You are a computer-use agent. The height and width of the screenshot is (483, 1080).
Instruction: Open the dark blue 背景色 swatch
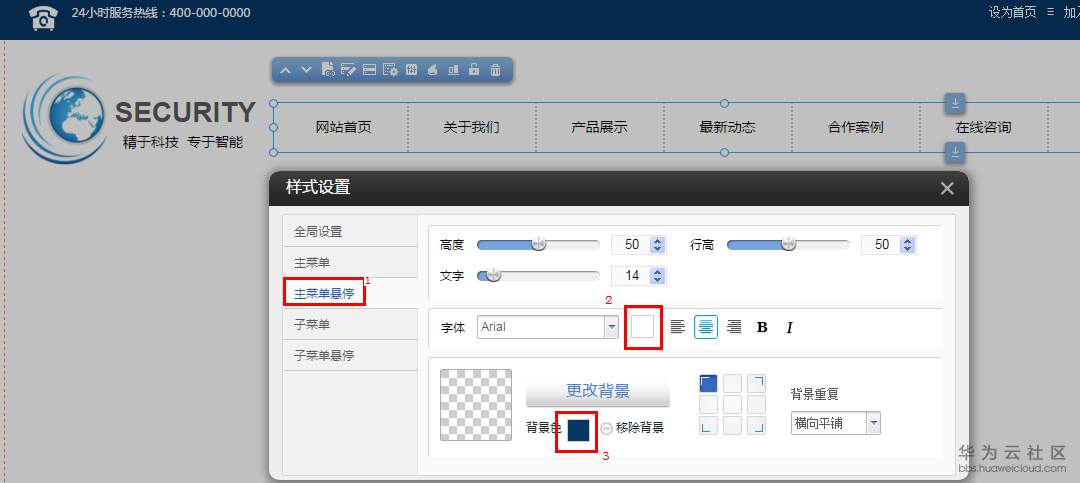(x=579, y=429)
